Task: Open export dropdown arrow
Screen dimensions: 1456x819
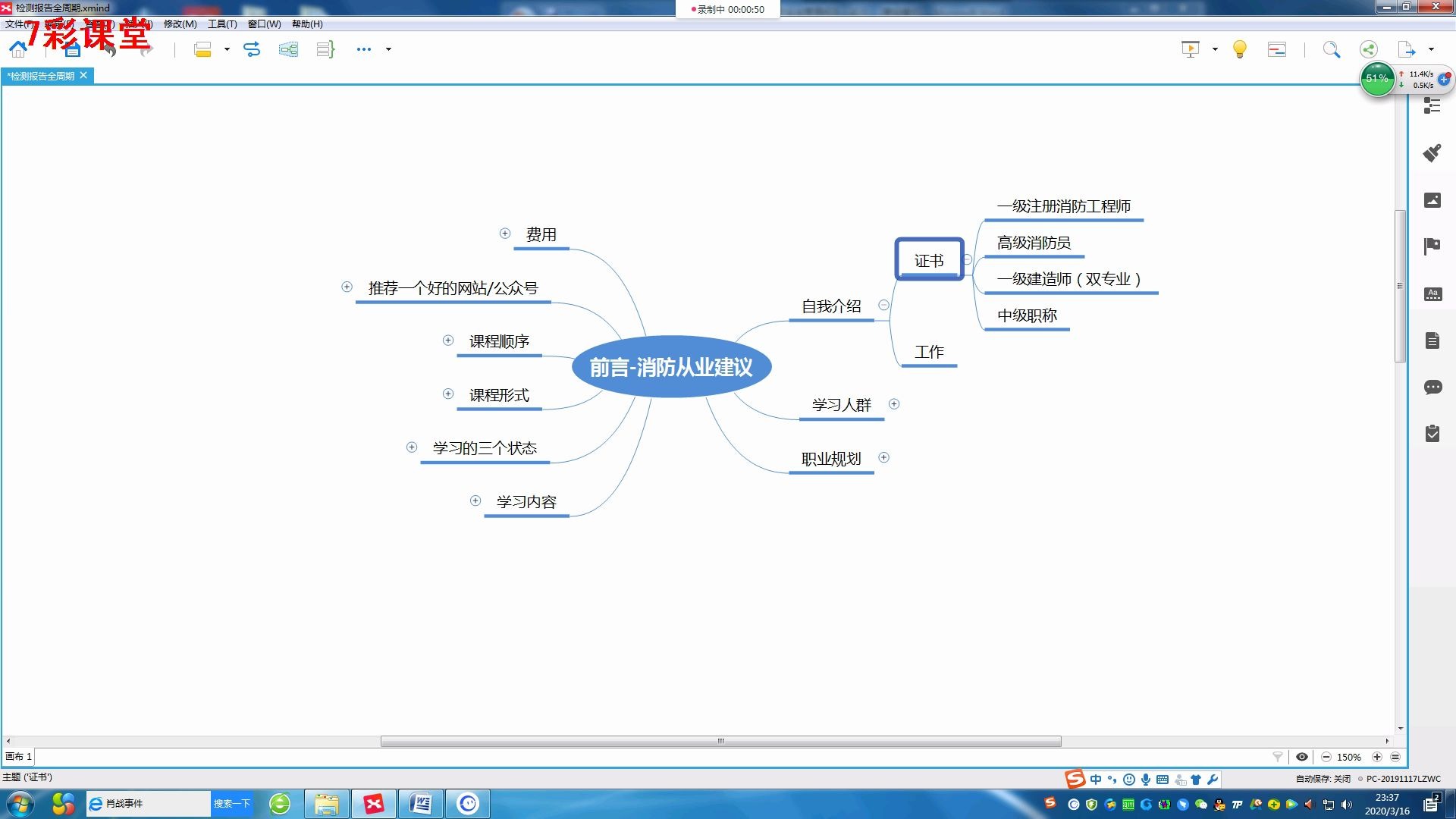Action: [x=1431, y=49]
